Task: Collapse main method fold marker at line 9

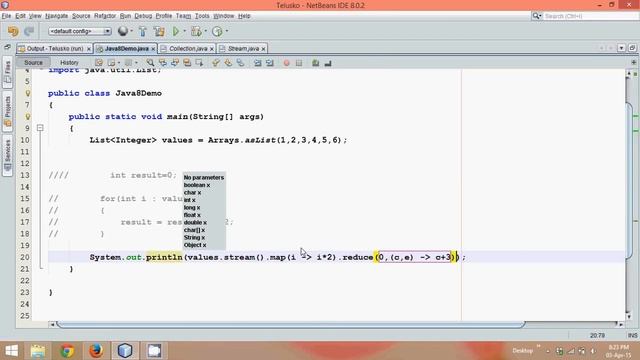Action: [x=40, y=128]
